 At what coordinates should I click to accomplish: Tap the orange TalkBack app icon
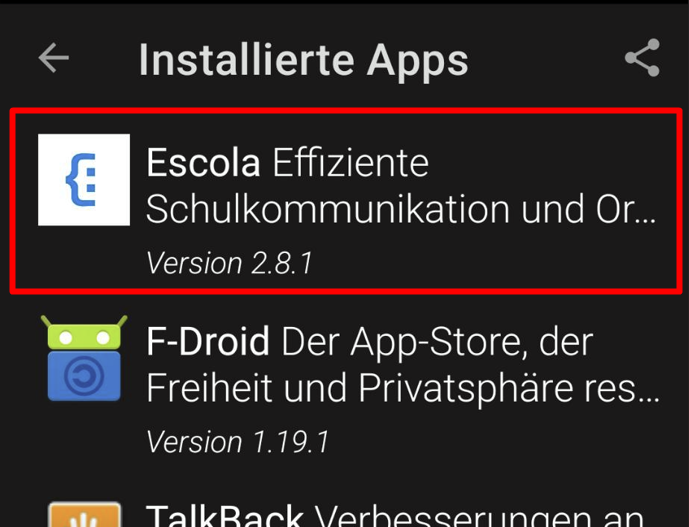coord(84,514)
